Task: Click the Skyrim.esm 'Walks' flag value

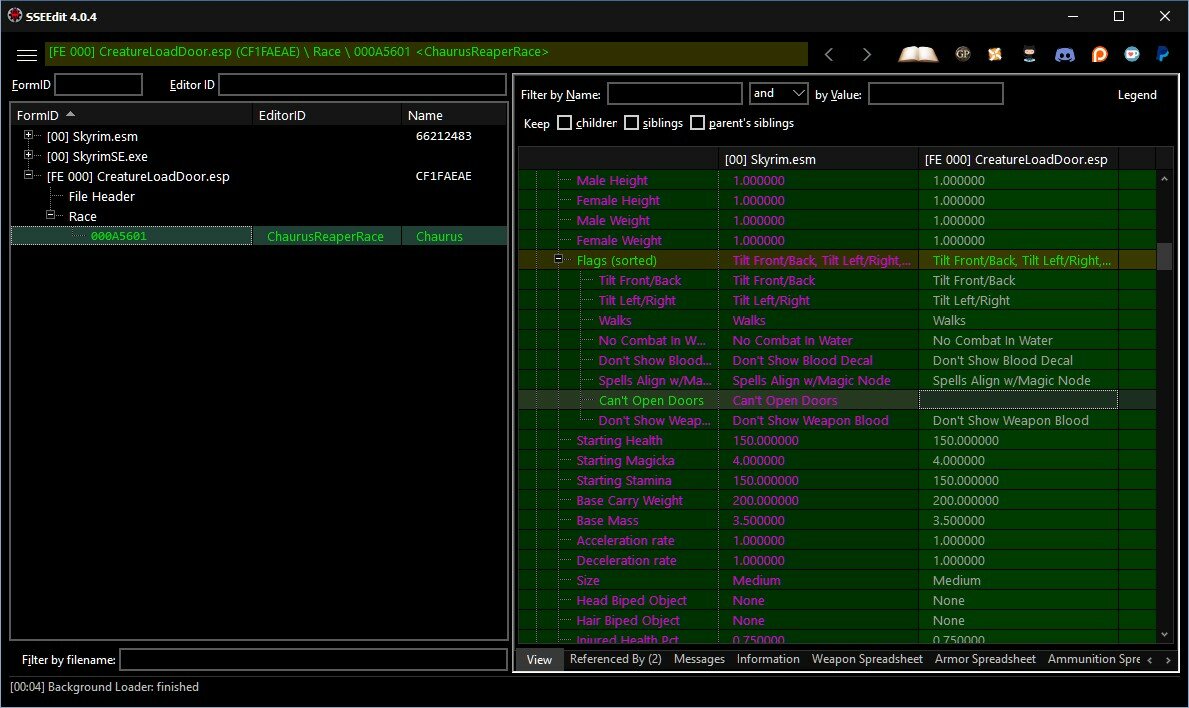Action: (x=749, y=321)
